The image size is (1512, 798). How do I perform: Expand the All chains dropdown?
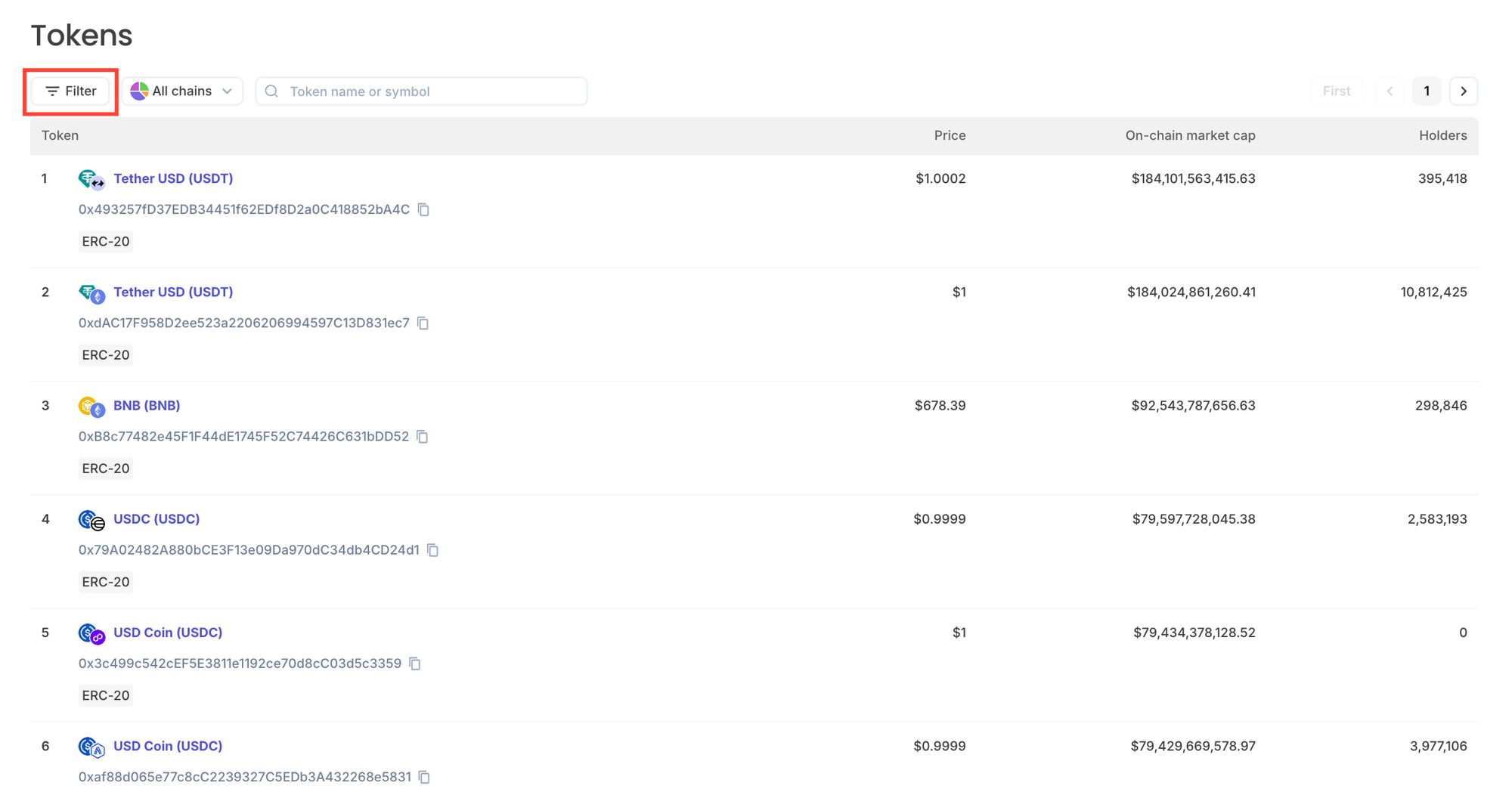182,91
